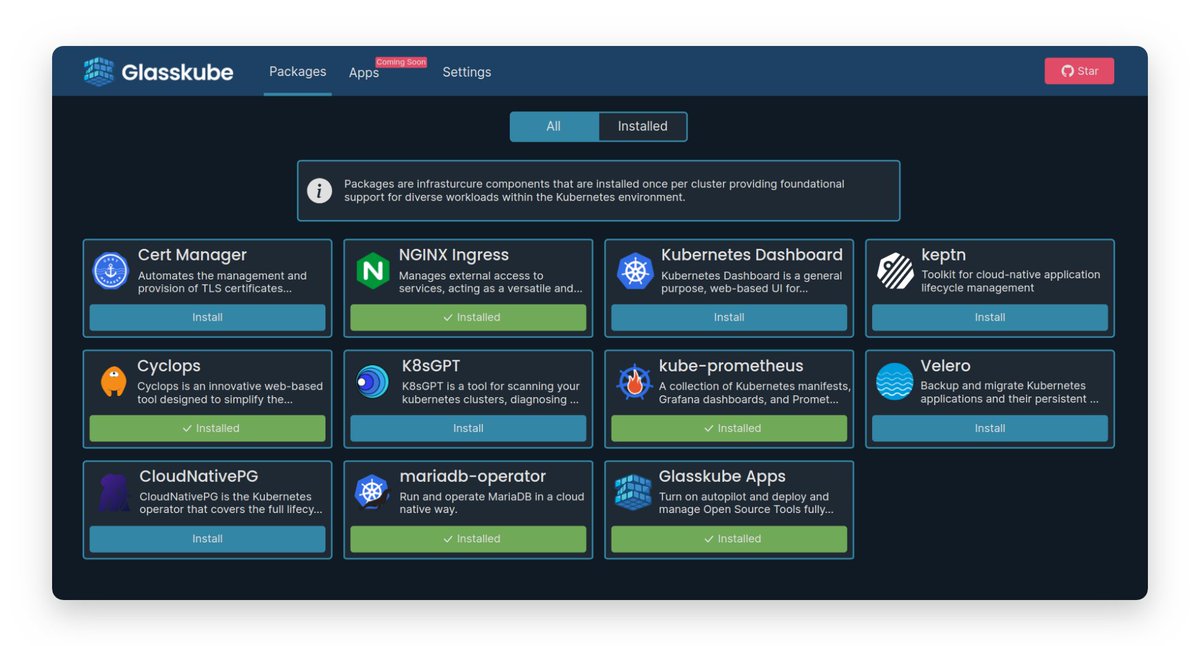Click Installed button under Glasskube Apps
This screenshot has height=646, width=1200.
click(x=729, y=538)
